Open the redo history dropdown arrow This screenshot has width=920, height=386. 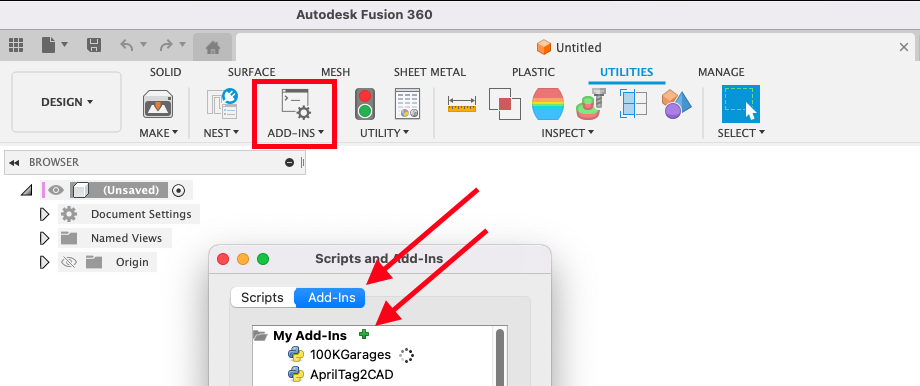[182, 45]
